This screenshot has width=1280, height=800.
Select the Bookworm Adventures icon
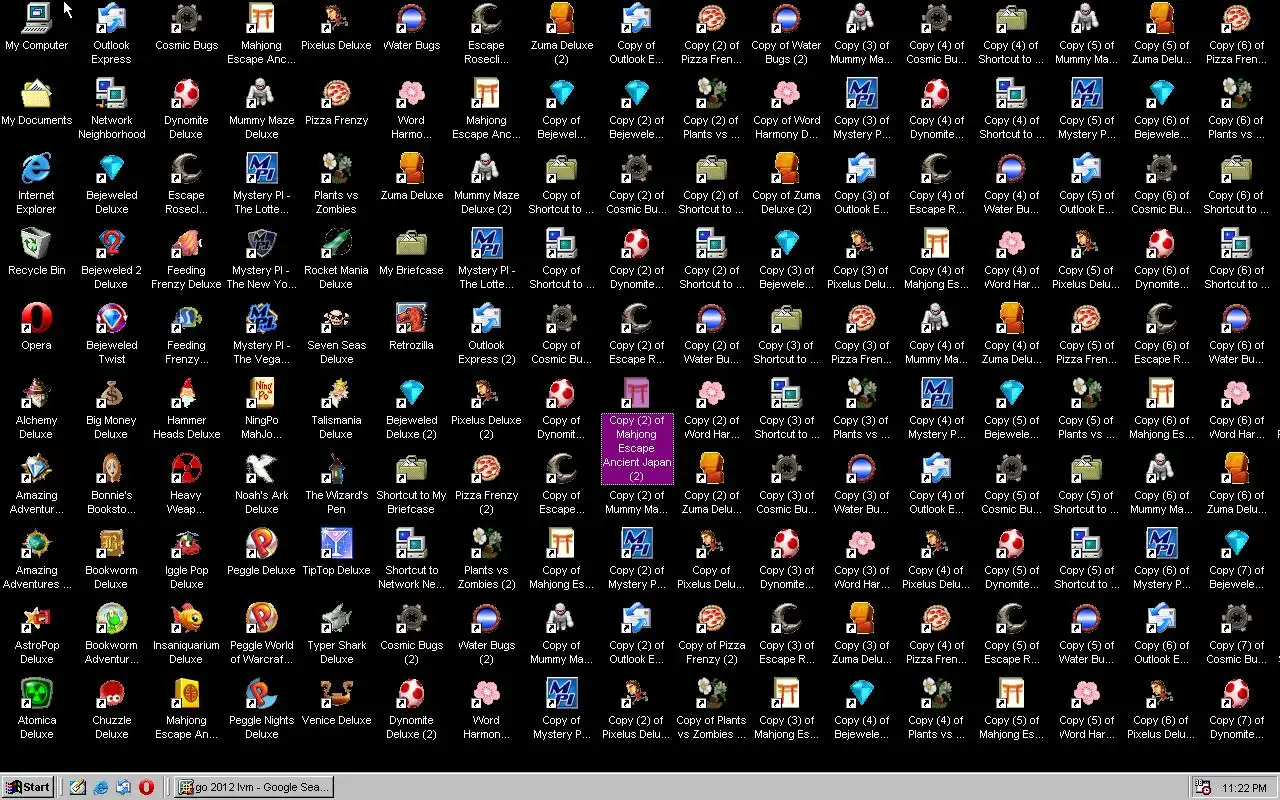pos(112,635)
